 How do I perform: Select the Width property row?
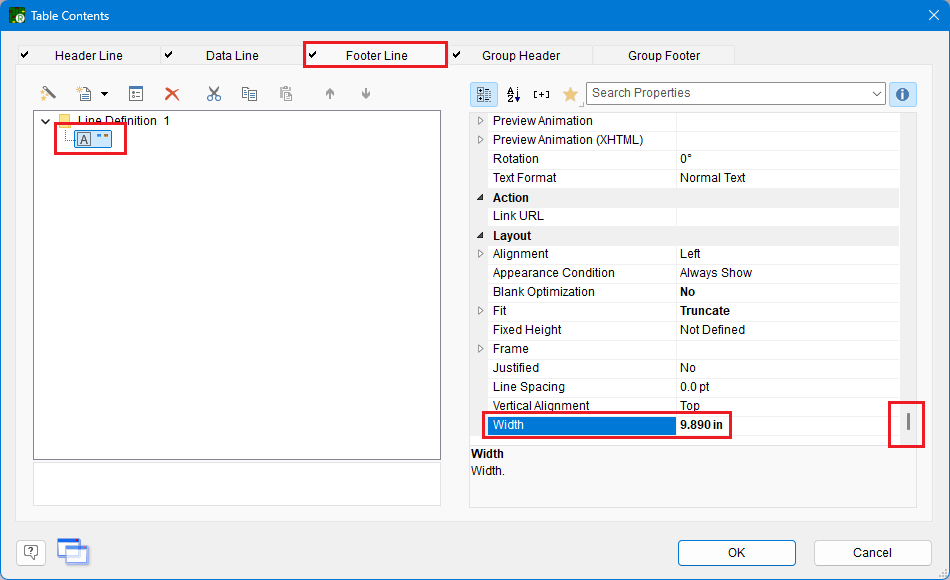tap(693, 425)
